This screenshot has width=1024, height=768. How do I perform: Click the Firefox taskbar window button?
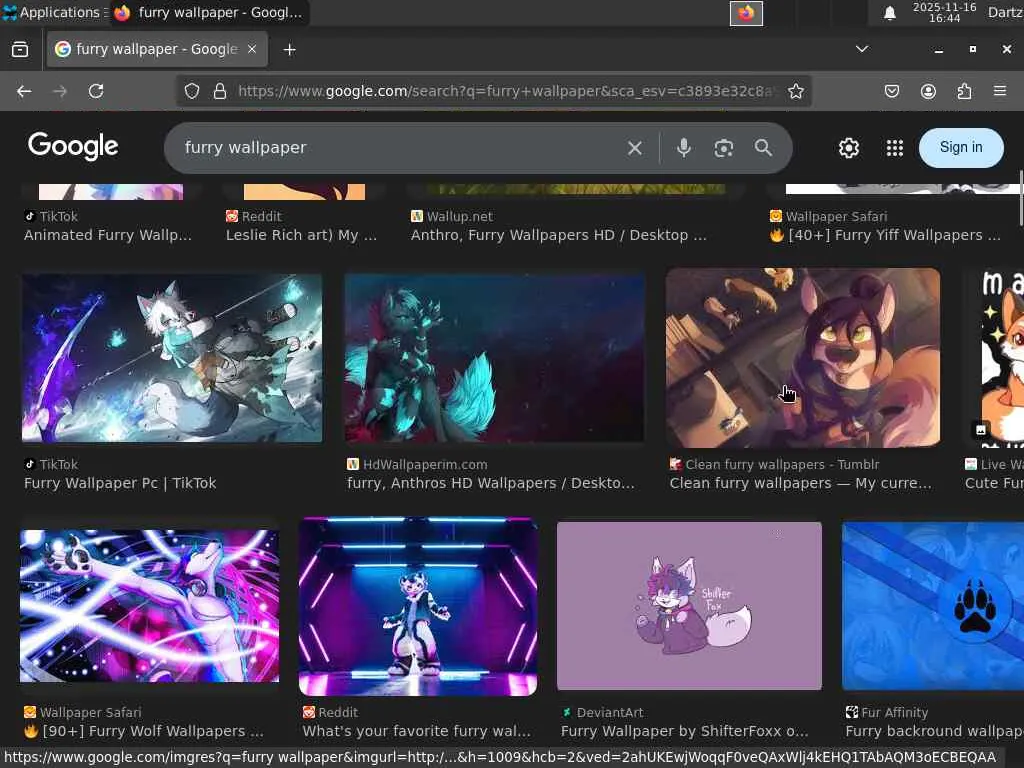click(209, 12)
